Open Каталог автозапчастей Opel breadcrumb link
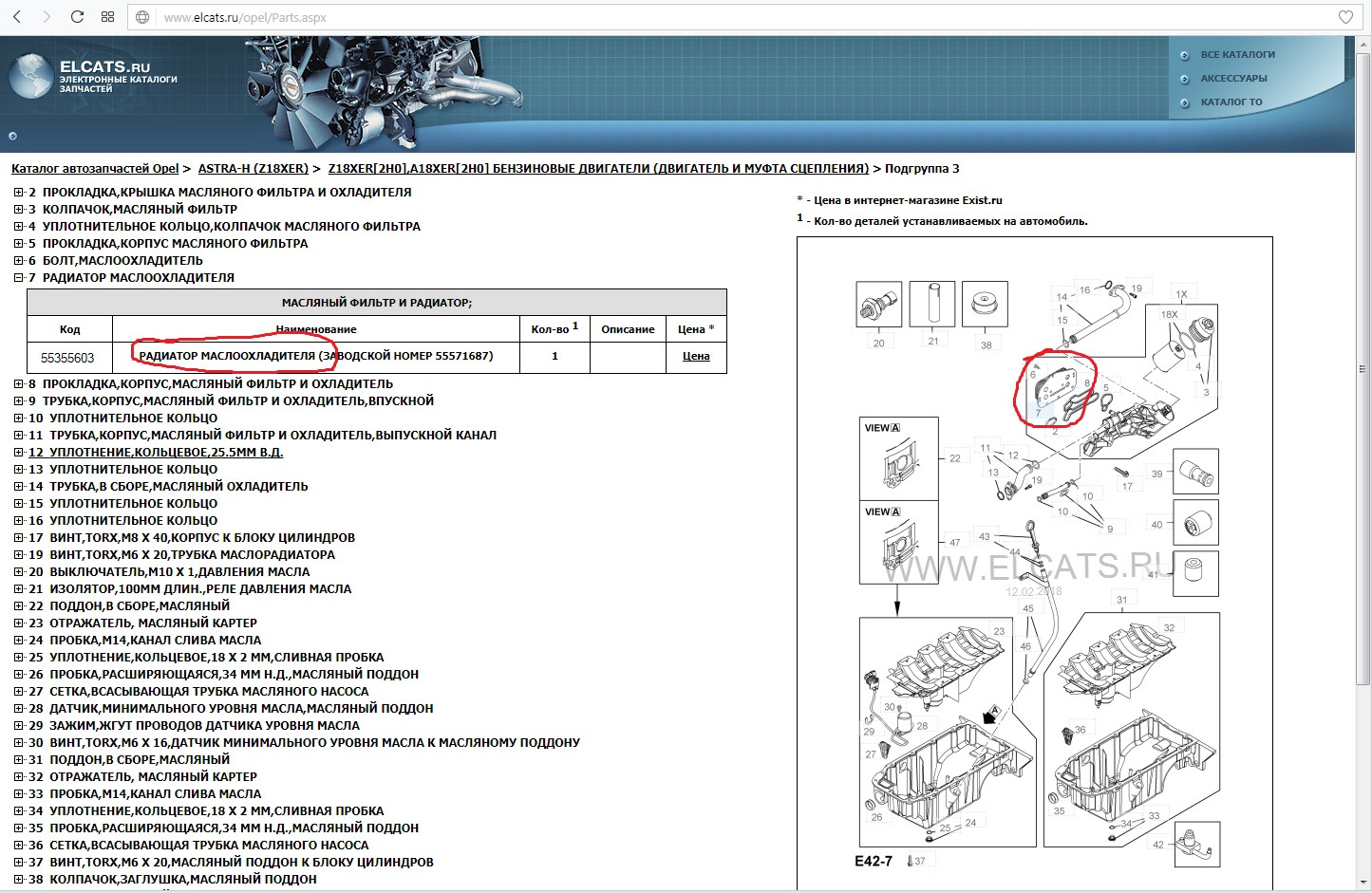The image size is (1372, 893). coord(95,169)
